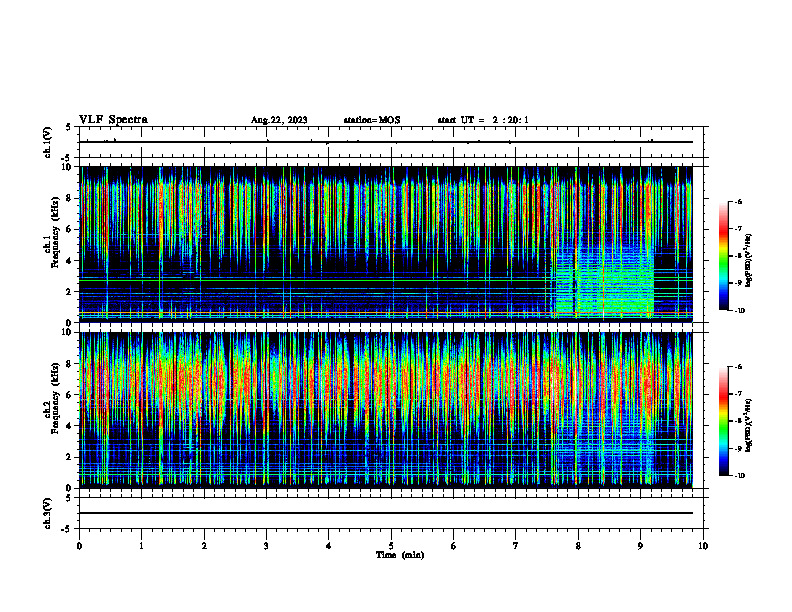Click the "-10" label on ch.1 color scale

[739, 311]
